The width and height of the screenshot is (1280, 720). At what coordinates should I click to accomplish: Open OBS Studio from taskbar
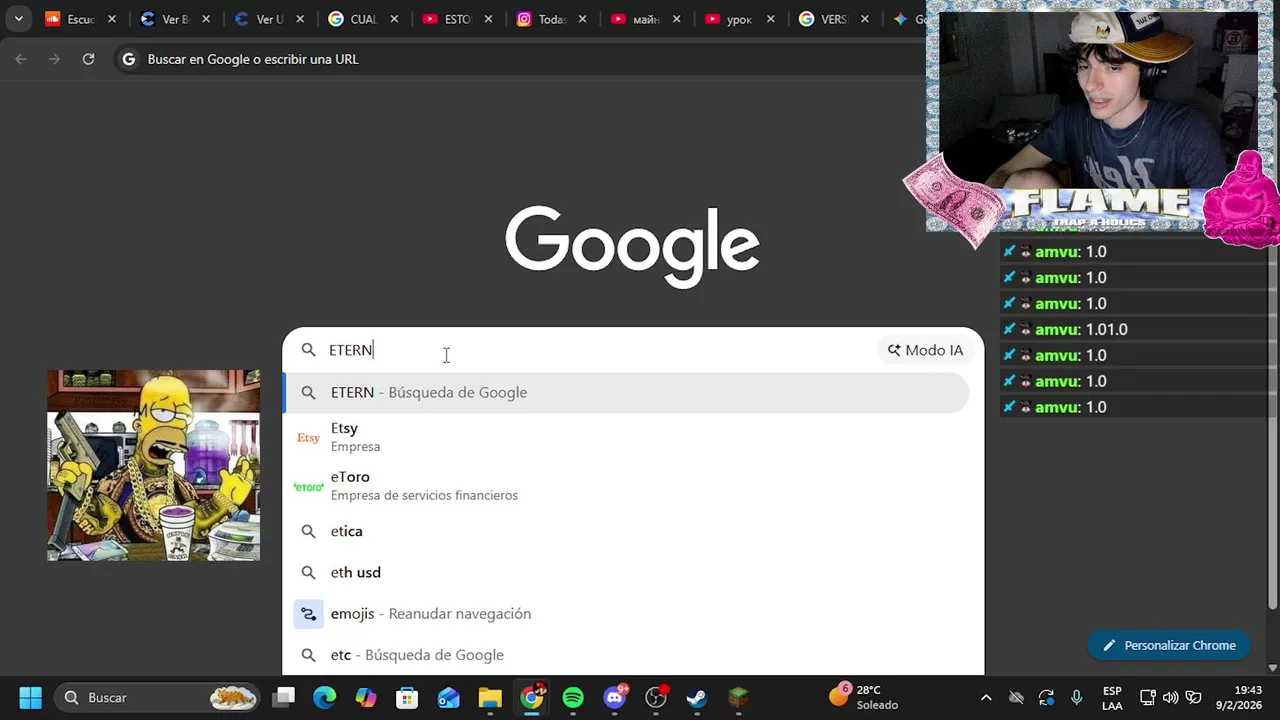click(x=656, y=697)
